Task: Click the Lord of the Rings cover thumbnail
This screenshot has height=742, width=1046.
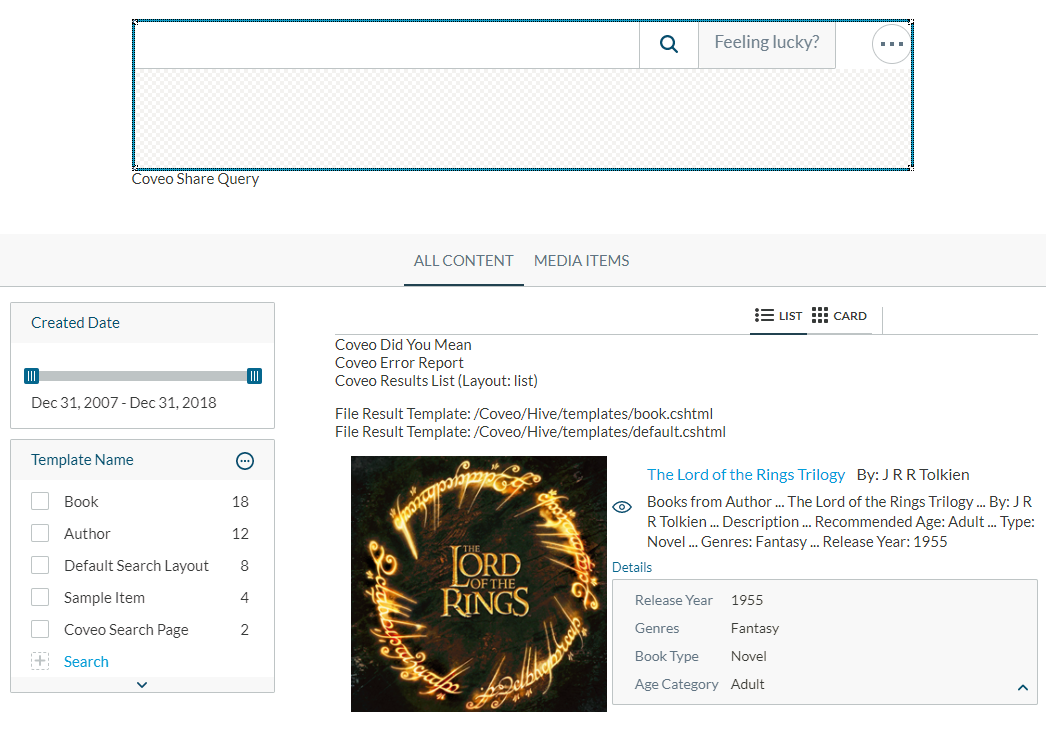Action: pyautogui.click(x=479, y=584)
